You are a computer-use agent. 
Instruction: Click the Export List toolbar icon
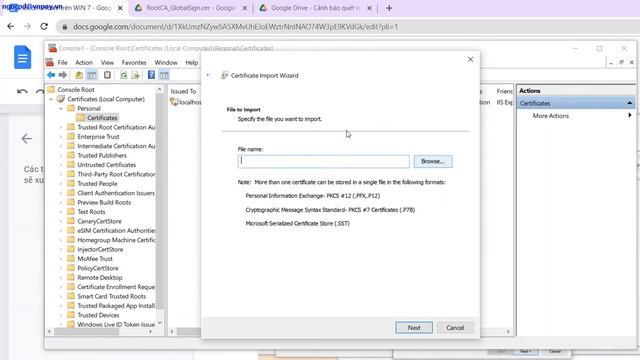(135, 75)
